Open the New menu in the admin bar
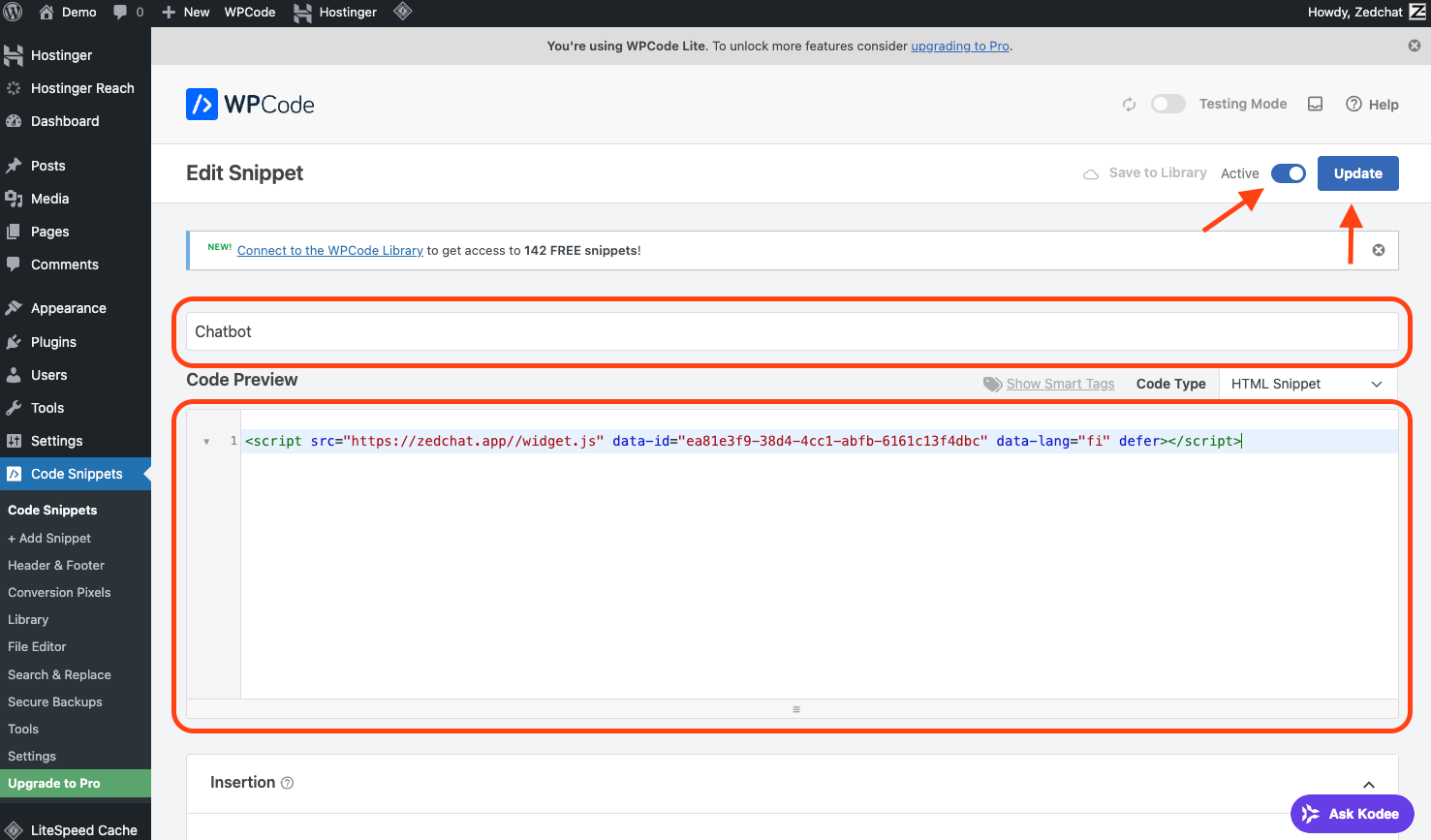1431x840 pixels. point(184,12)
